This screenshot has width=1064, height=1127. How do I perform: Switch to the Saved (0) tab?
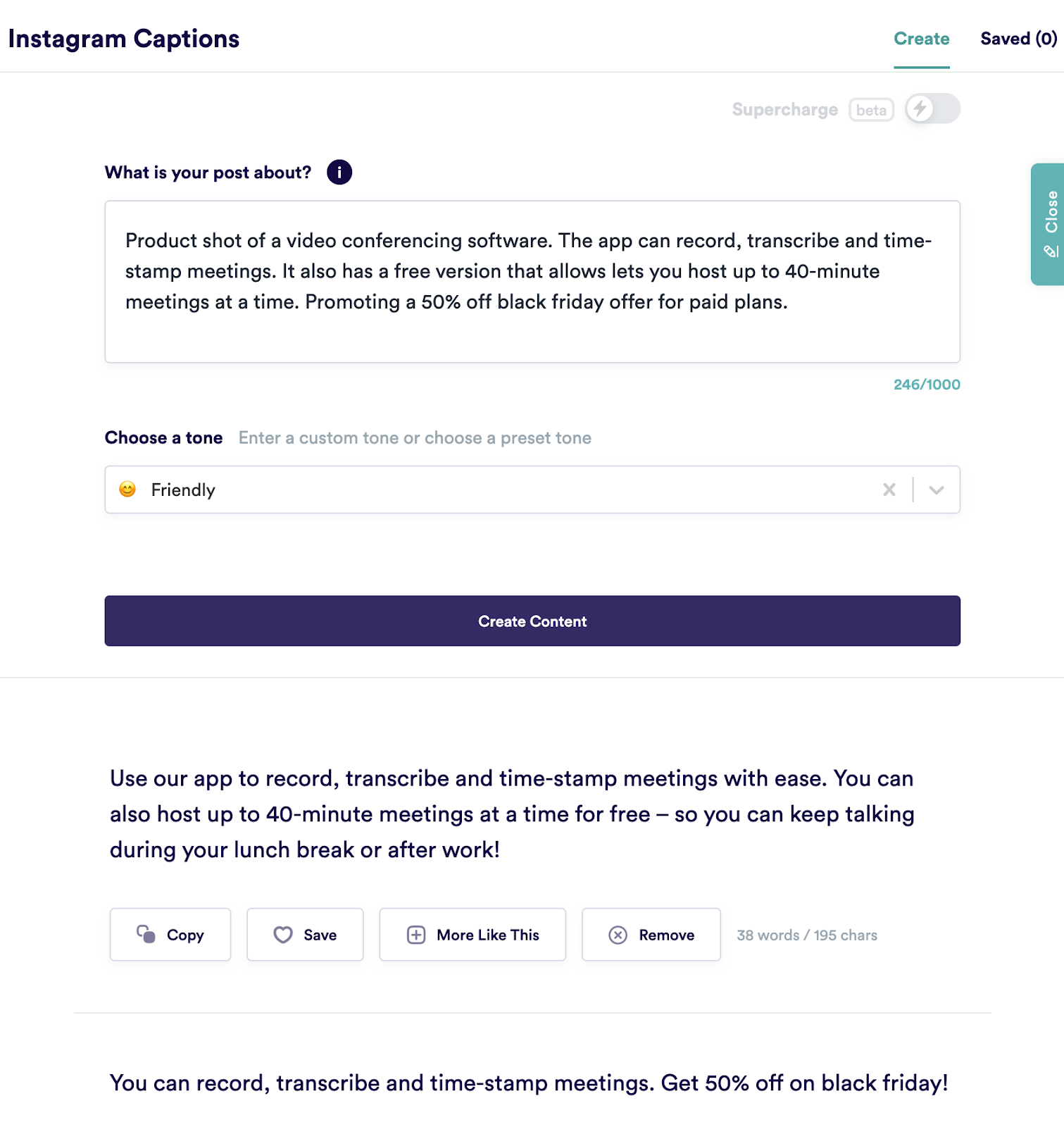tap(1017, 39)
